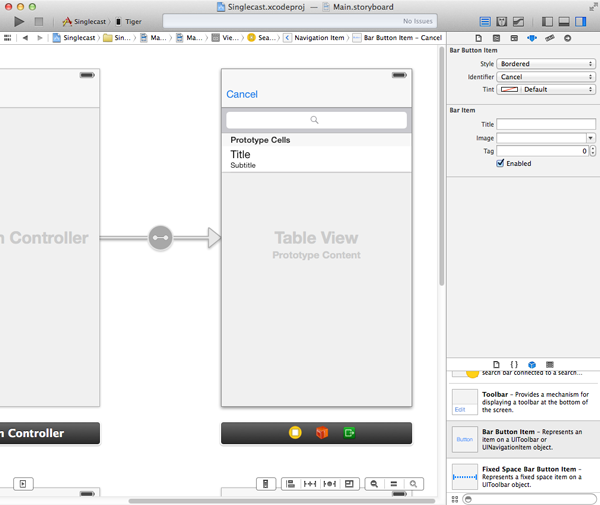Open the Pin constraints menu
600x505 pixels.
310,484
